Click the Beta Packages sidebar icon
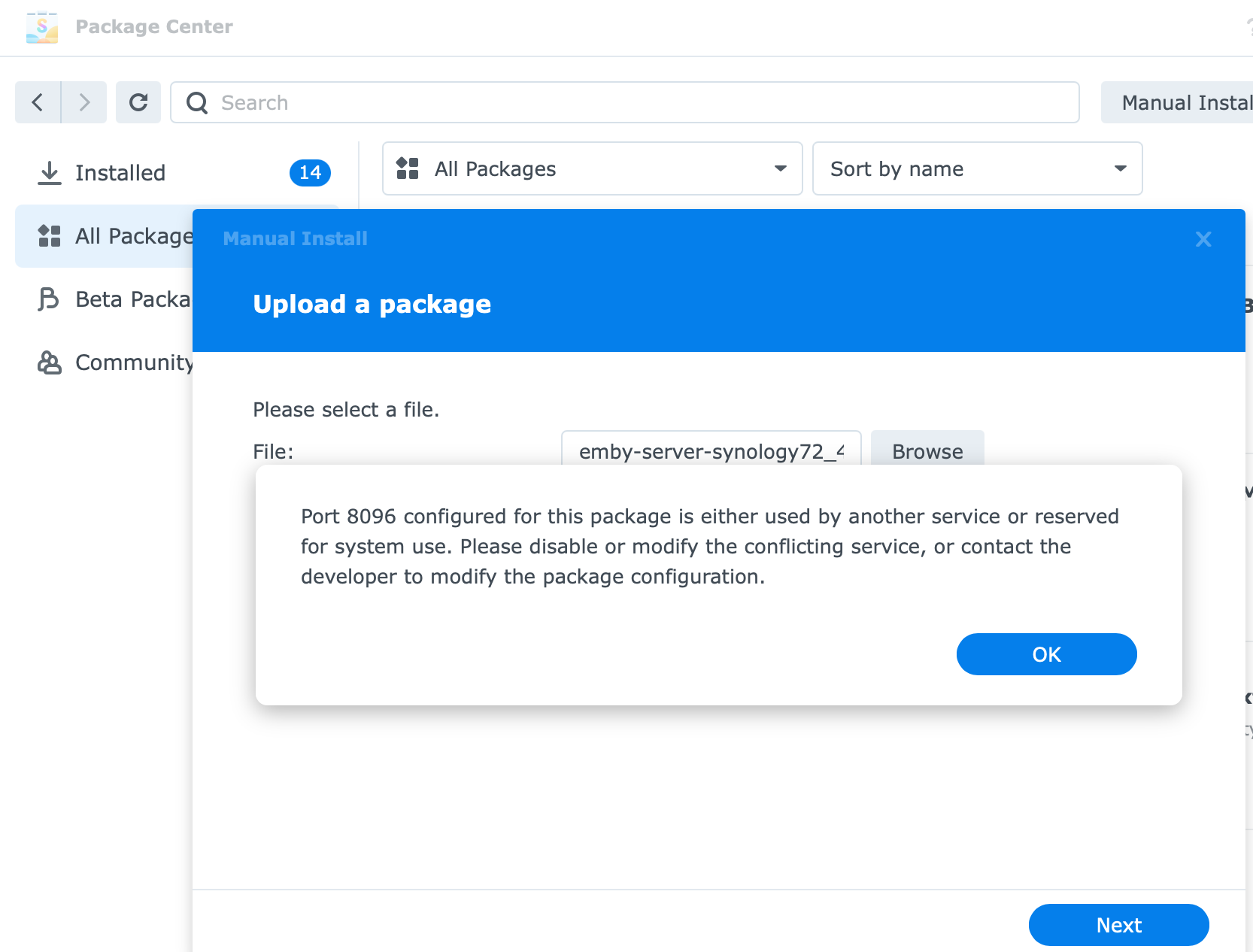1253x952 pixels. (x=49, y=299)
